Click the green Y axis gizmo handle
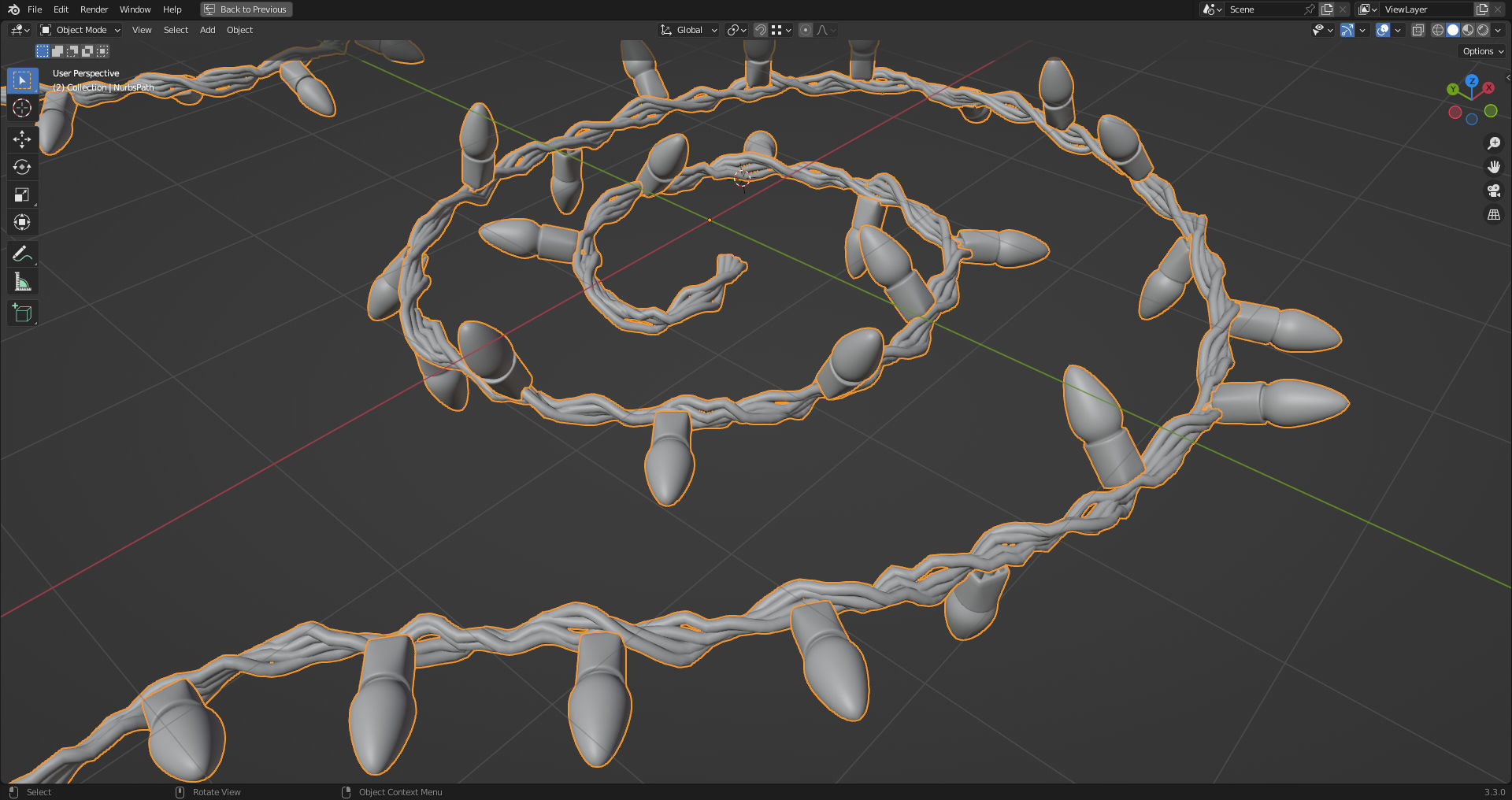Screen dimensions: 1512x800 [x=1453, y=90]
